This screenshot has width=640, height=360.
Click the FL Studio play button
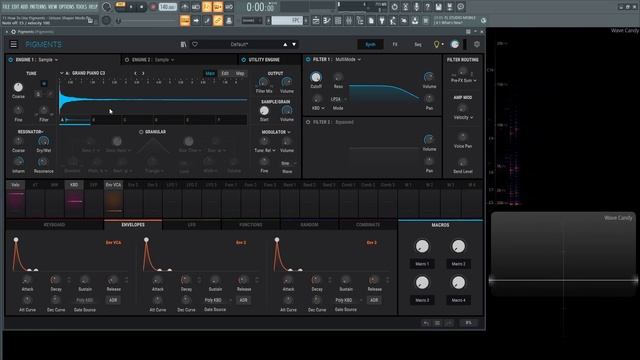coord(131,7)
